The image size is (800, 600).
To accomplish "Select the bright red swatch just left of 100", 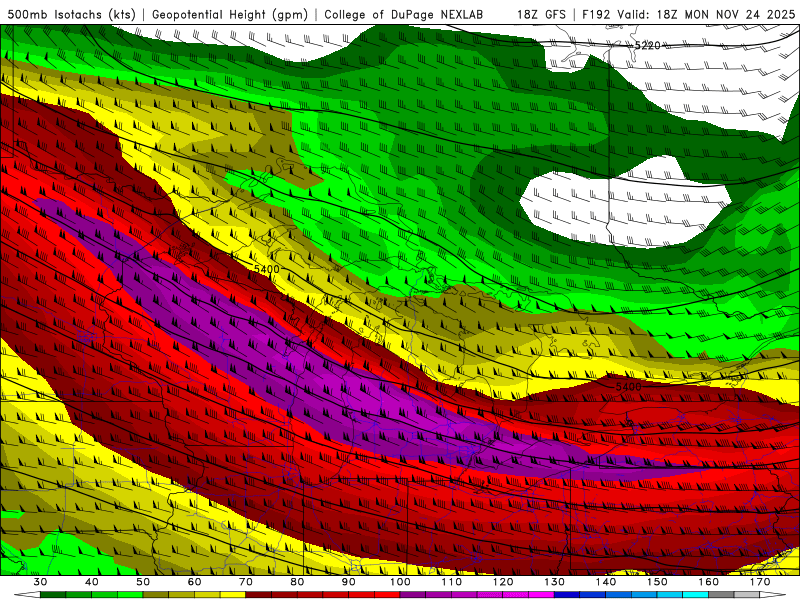I will [x=387, y=595].
